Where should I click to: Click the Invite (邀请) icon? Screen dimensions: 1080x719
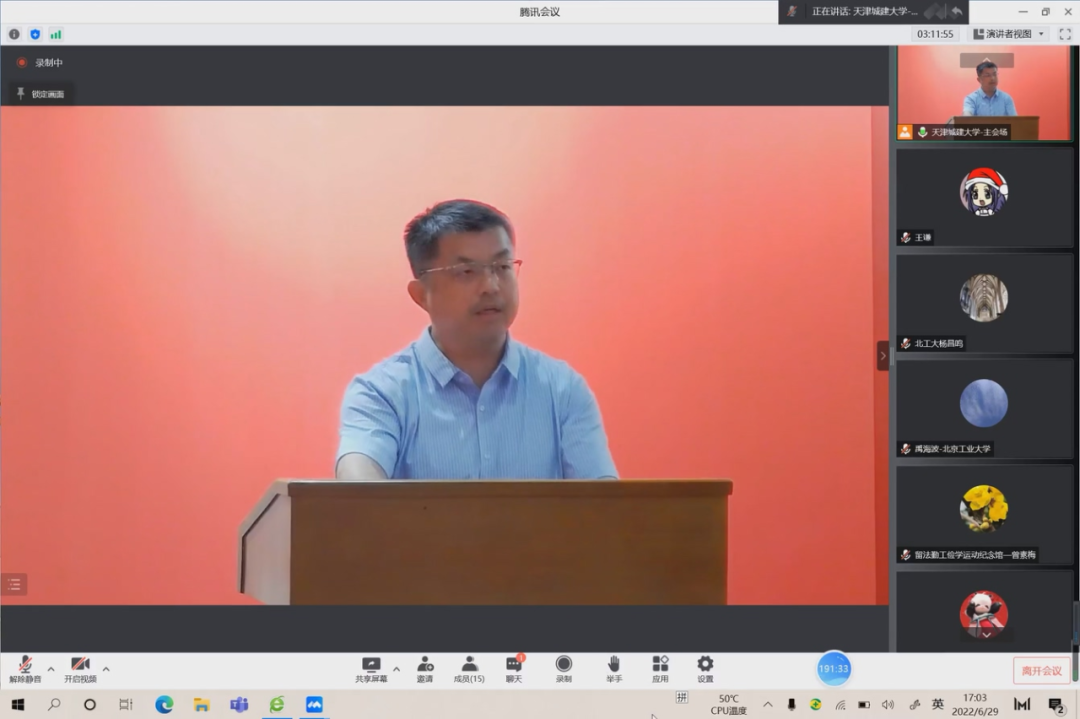pyautogui.click(x=425, y=668)
